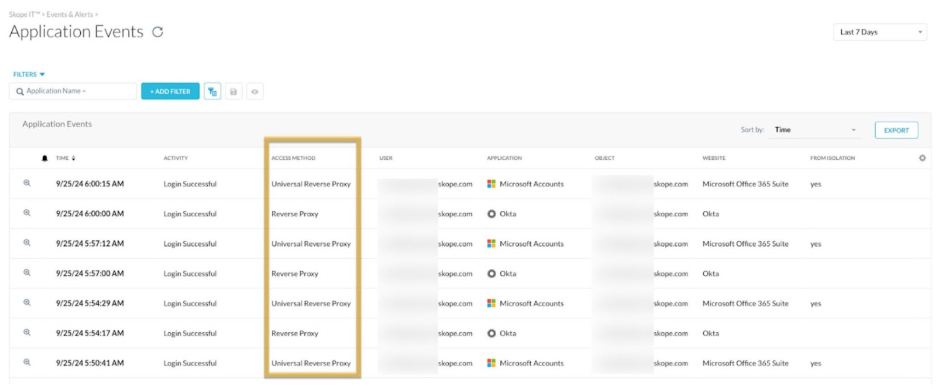Click the USER column header
The width and height of the screenshot is (943, 389).
tap(385, 158)
